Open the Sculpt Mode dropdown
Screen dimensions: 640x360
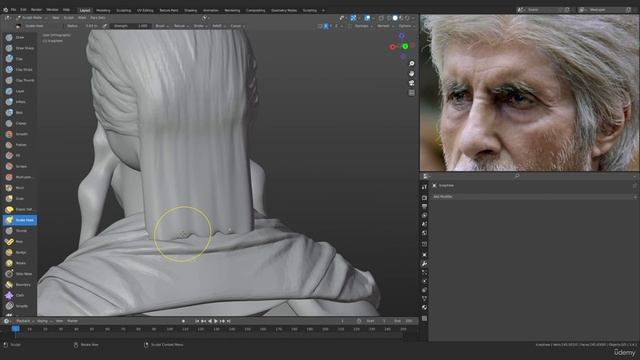point(31,18)
